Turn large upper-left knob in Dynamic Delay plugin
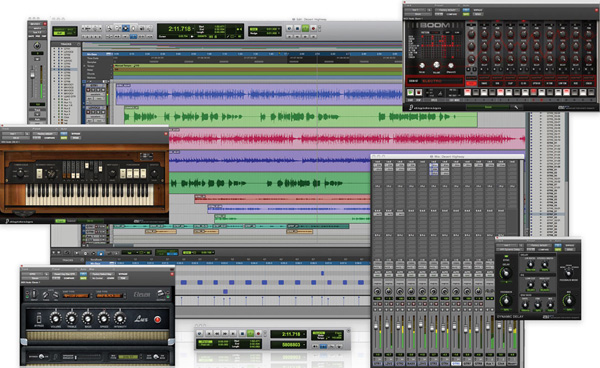The width and height of the screenshot is (600, 368). pyautogui.click(x=506, y=273)
